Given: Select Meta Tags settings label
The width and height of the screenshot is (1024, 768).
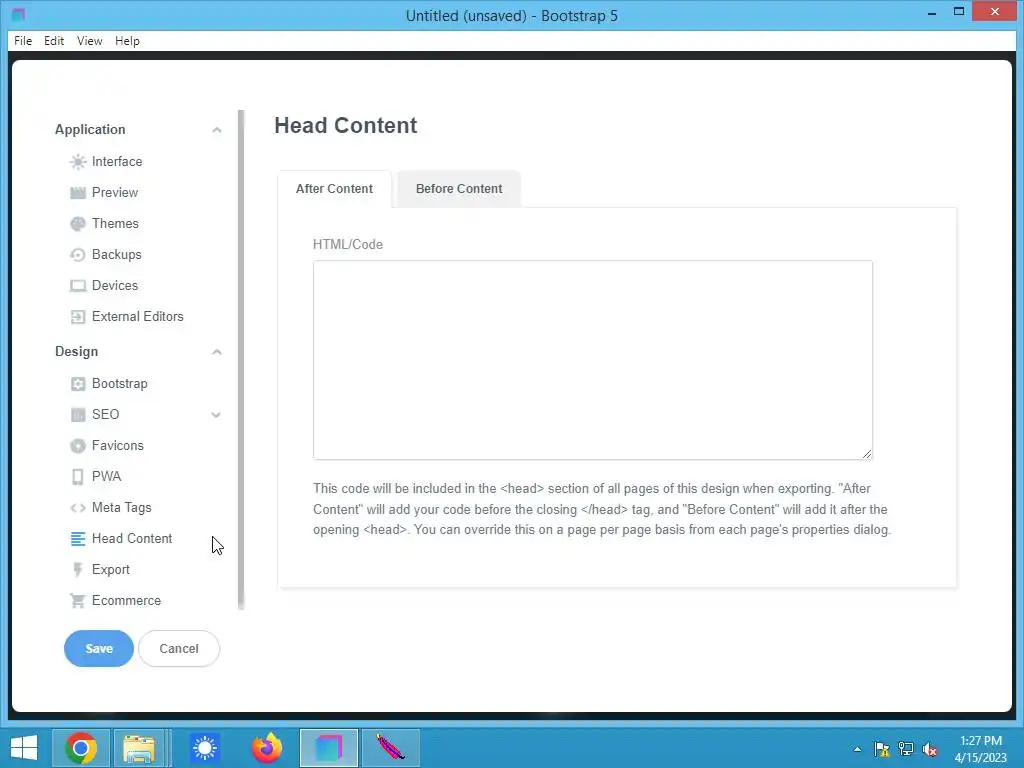Looking at the screenshot, I should [x=121, y=507].
